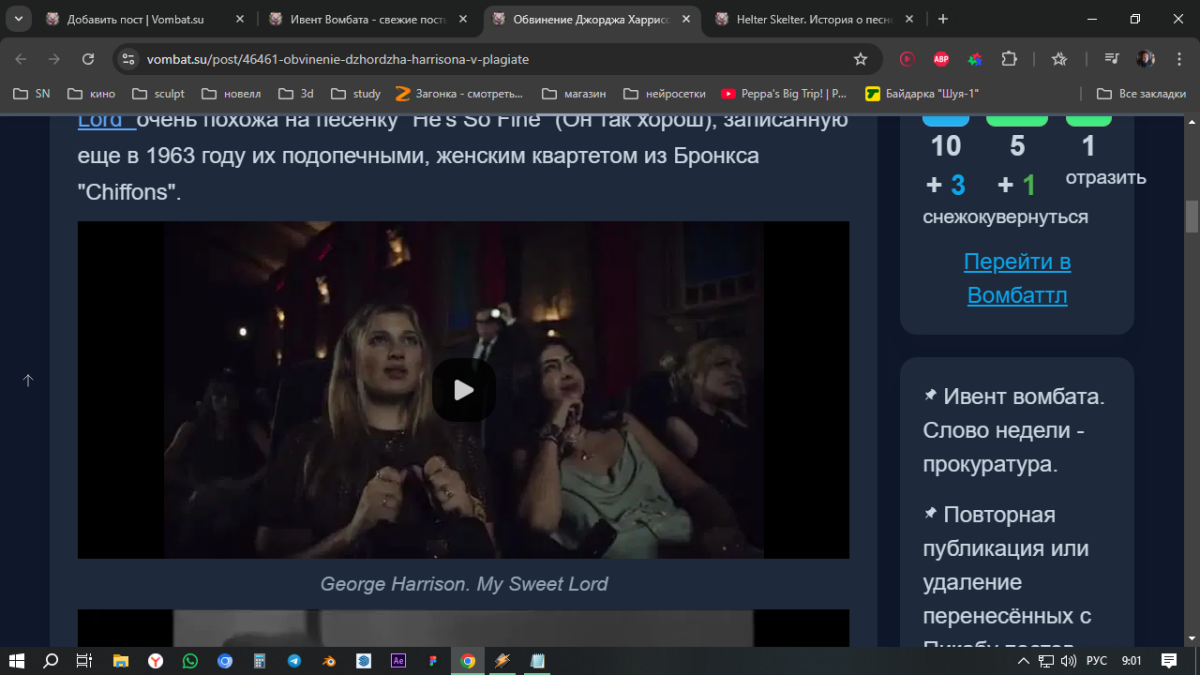Open the AdBlock Plus extension
Image resolution: width=1200 pixels, height=675 pixels.
click(941, 59)
